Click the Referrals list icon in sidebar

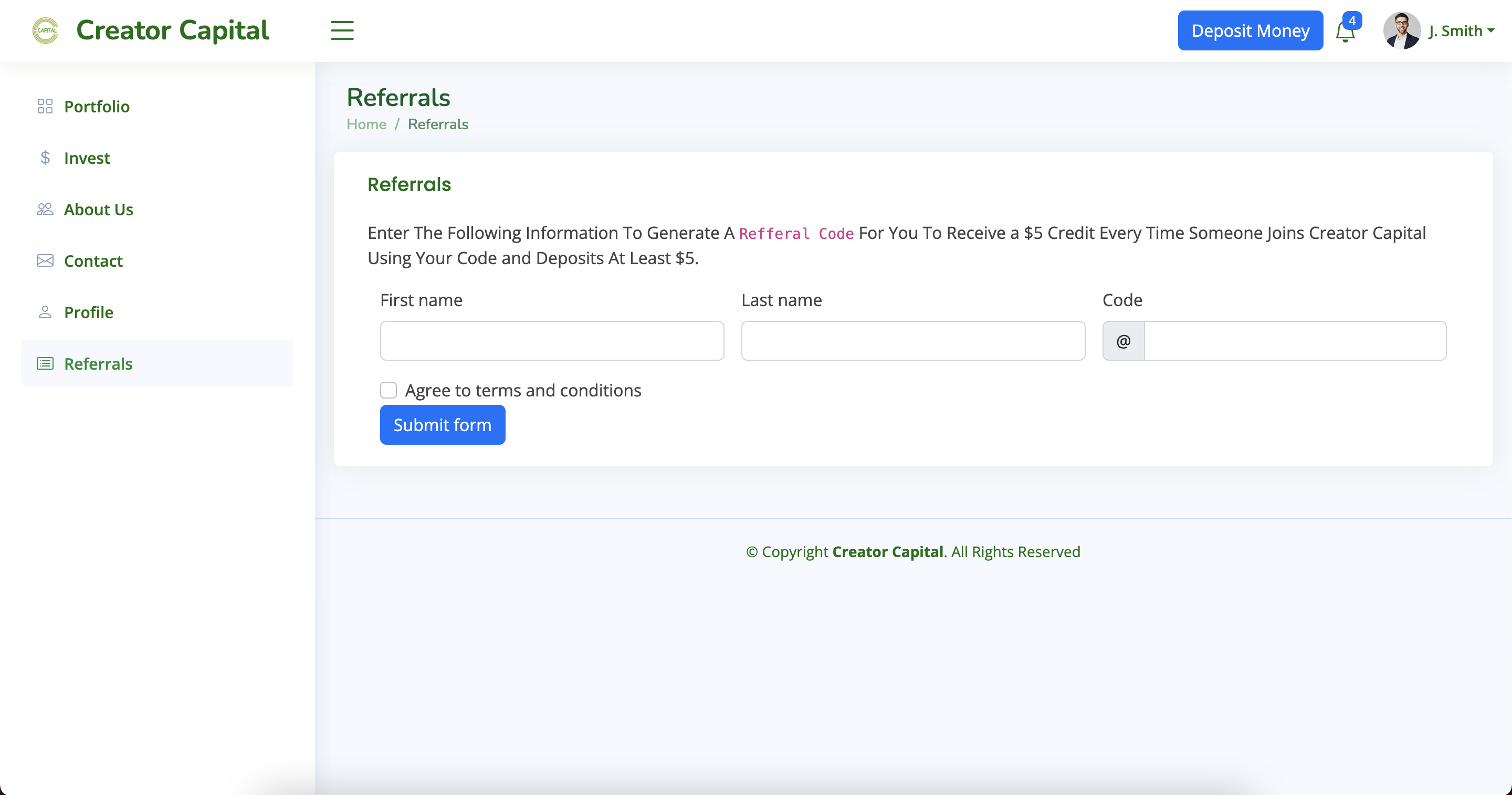pyautogui.click(x=45, y=363)
